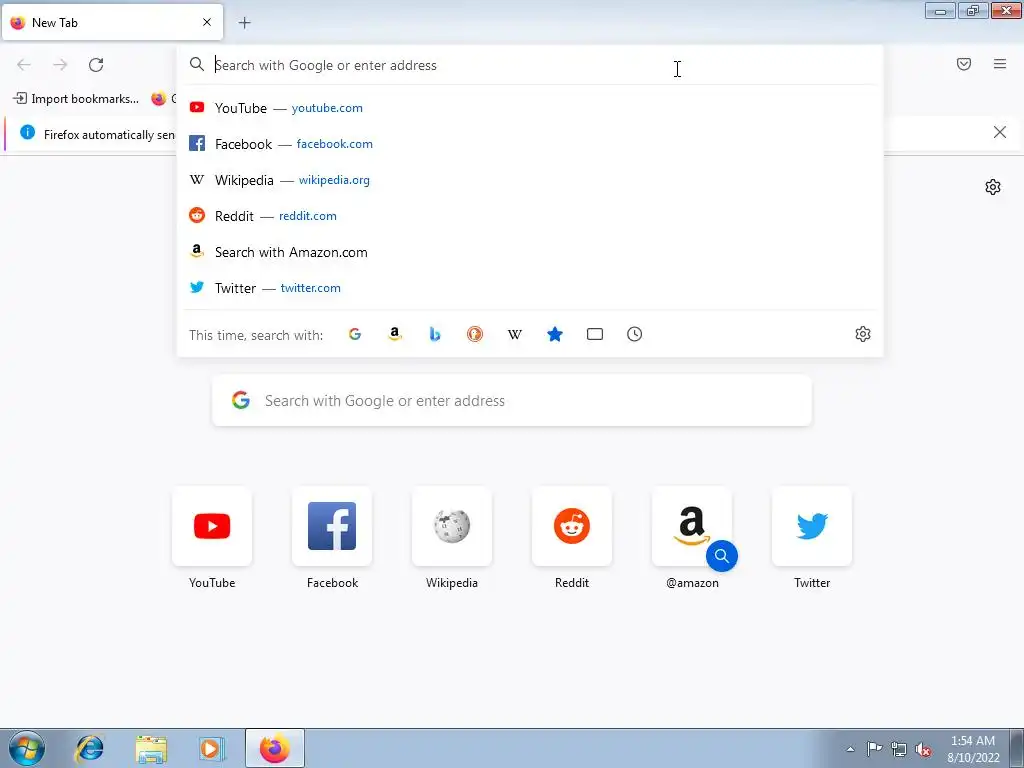Click the network tray icon
The width and height of the screenshot is (1024, 768).
(x=899, y=749)
